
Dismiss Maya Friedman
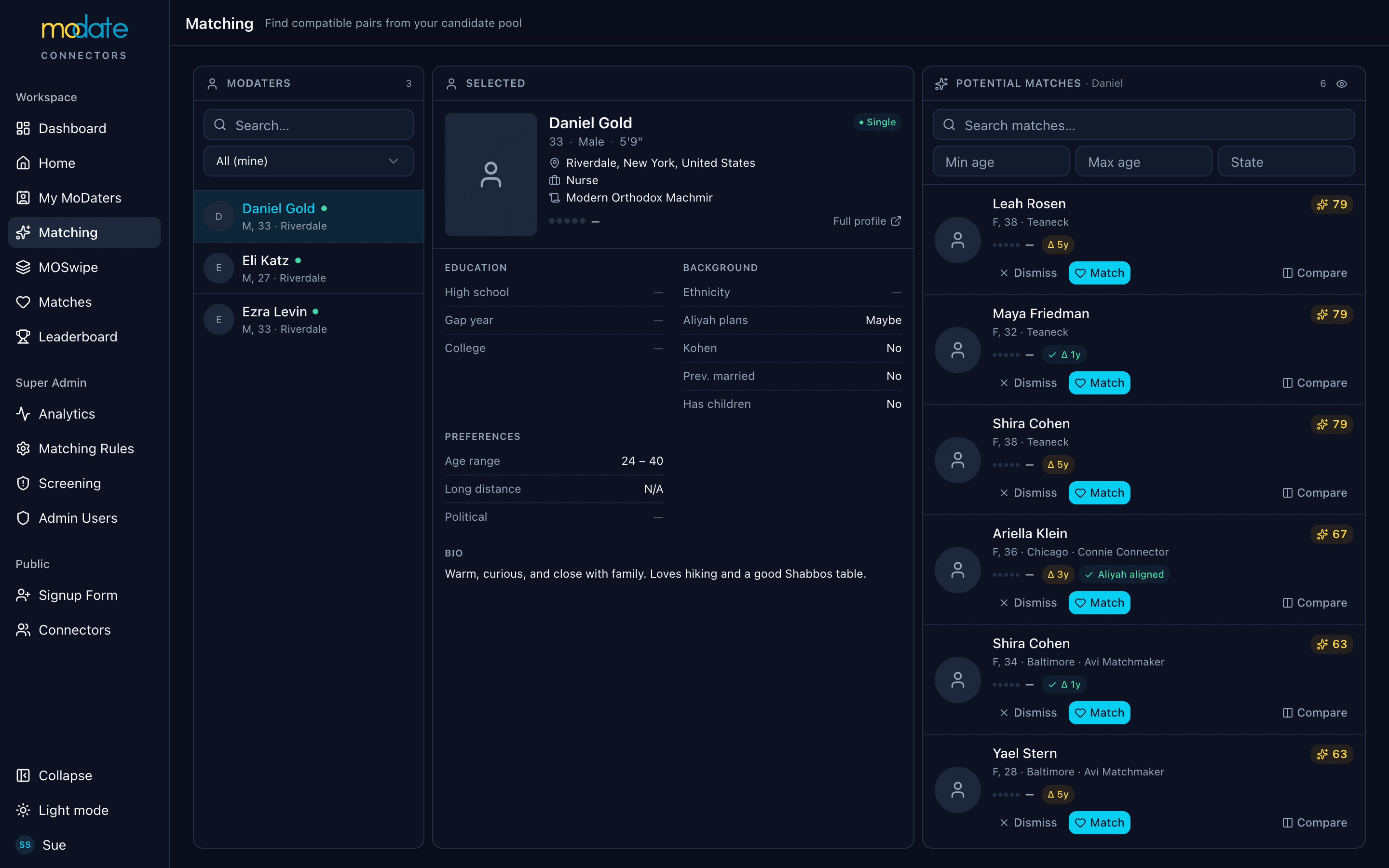coord(1027,382)
